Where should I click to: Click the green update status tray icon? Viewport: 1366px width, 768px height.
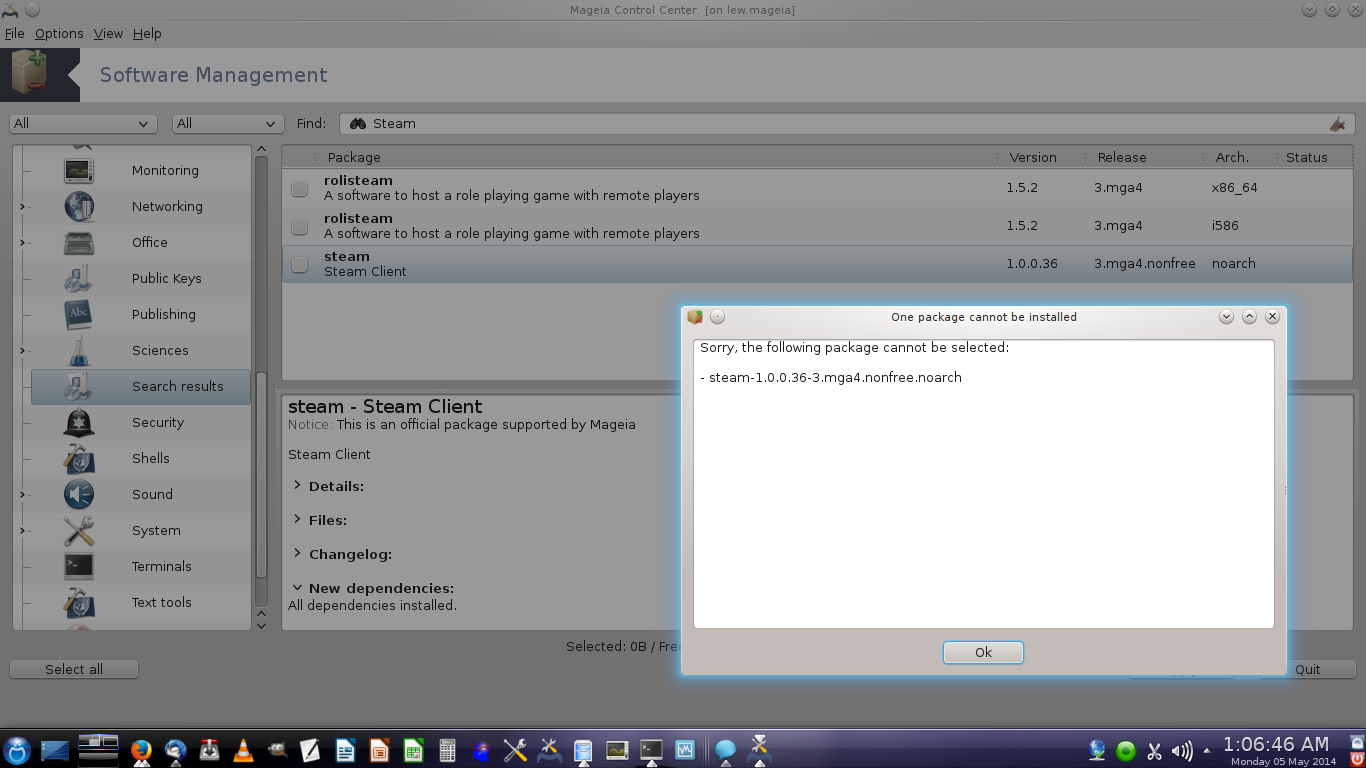tap(1126, 751)
